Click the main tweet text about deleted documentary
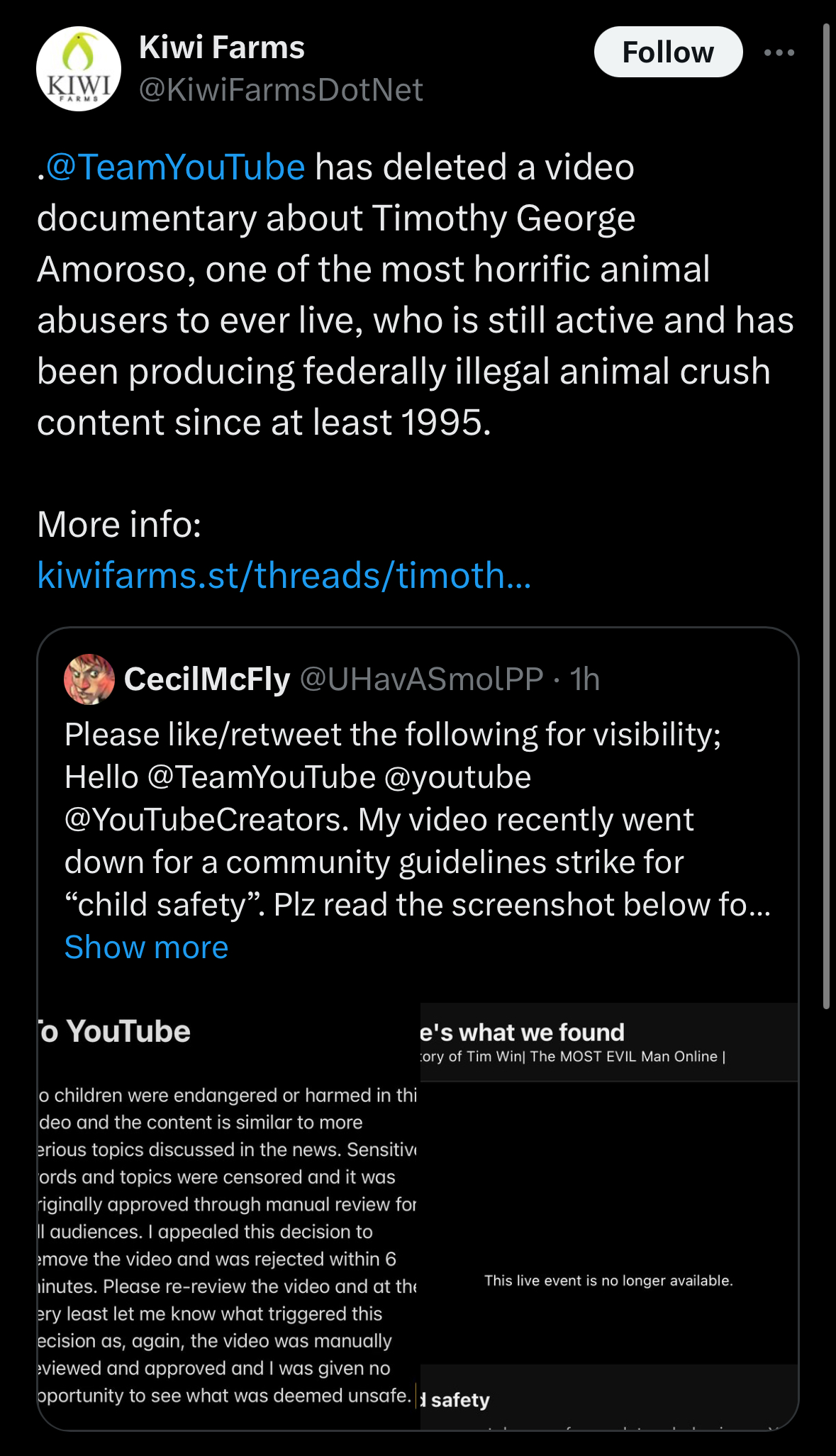 pos(416,294)
